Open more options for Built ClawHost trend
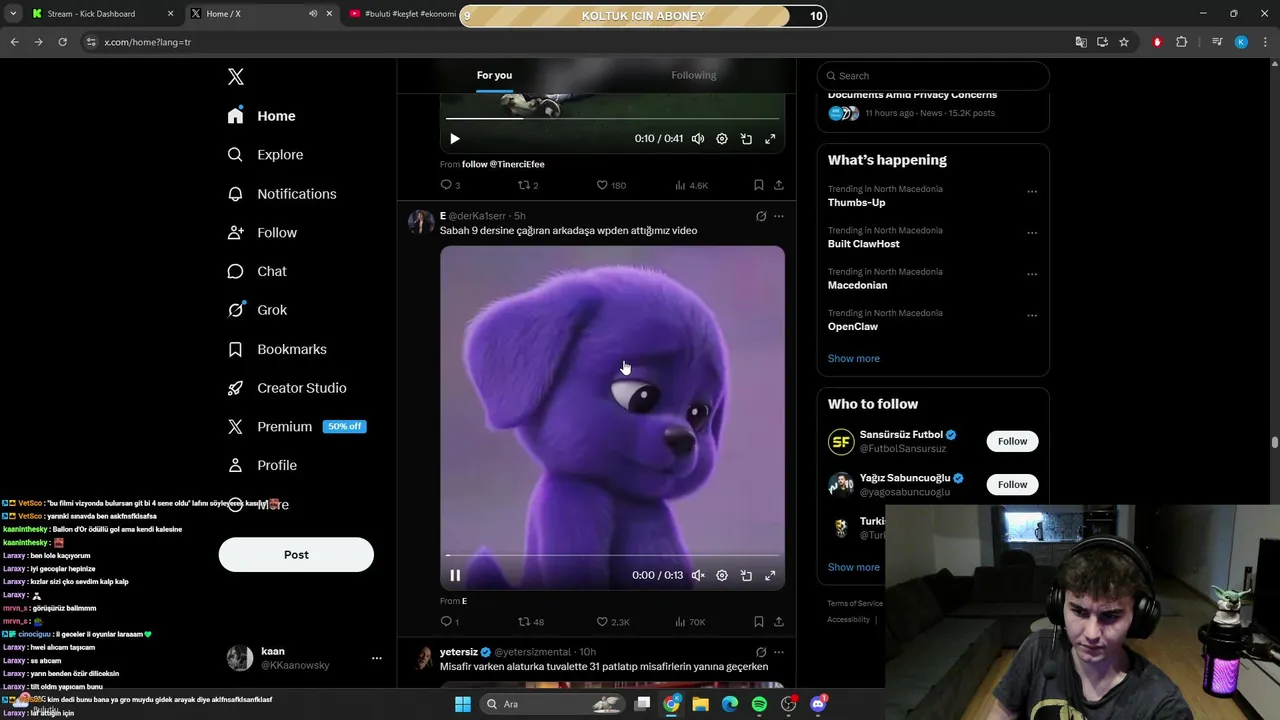1280x720 pixels. coord(1032,233)
